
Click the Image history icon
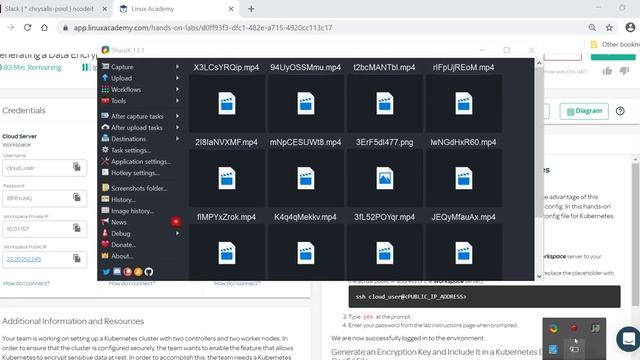[x=105, y=211]
